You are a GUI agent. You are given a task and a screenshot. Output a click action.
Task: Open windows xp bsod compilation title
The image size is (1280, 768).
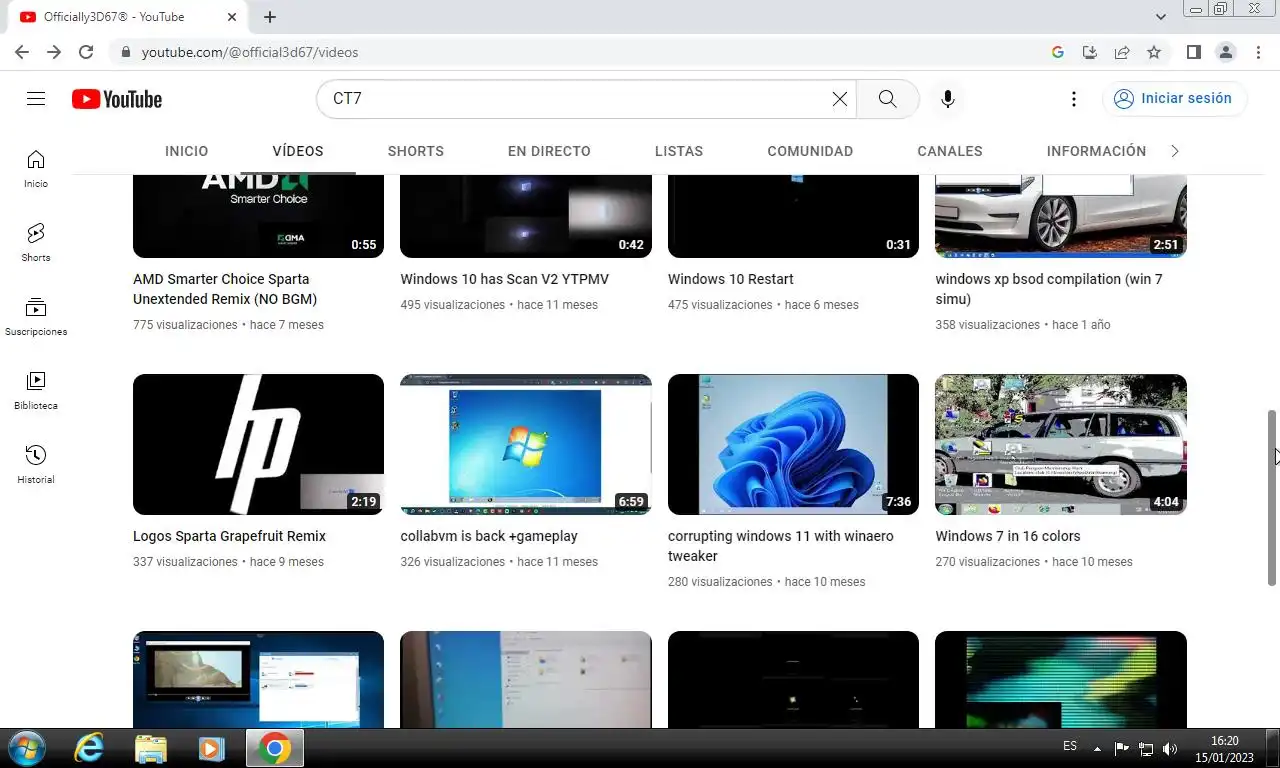point(1049,289)
